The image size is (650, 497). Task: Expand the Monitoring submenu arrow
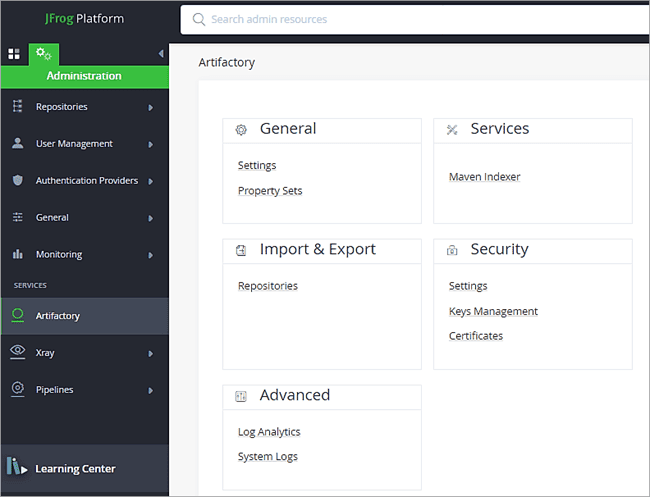[x=150, y=255]
